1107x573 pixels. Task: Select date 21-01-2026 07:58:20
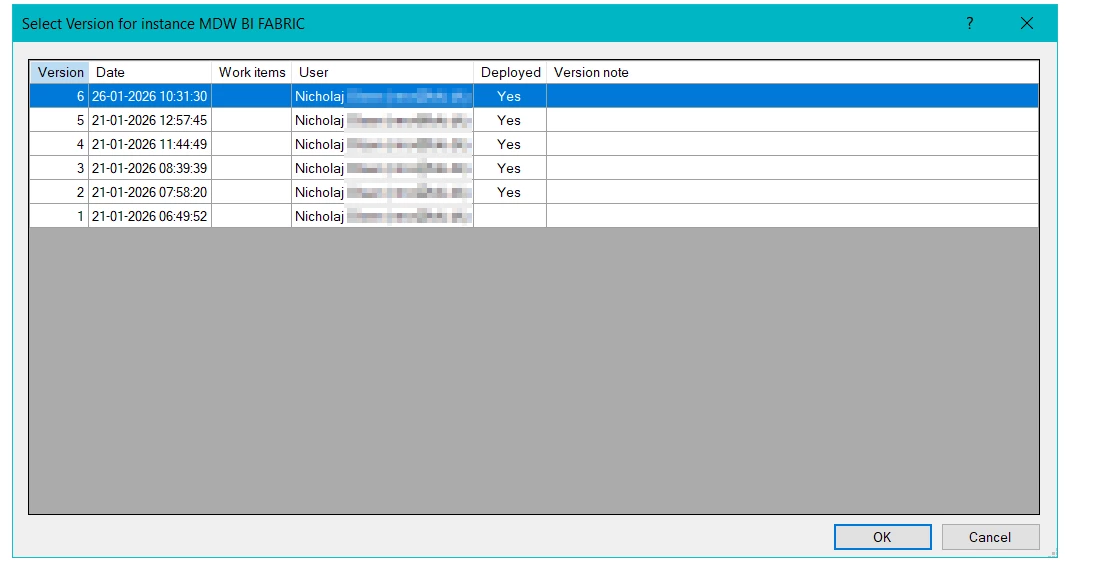(x=150, y=192)
